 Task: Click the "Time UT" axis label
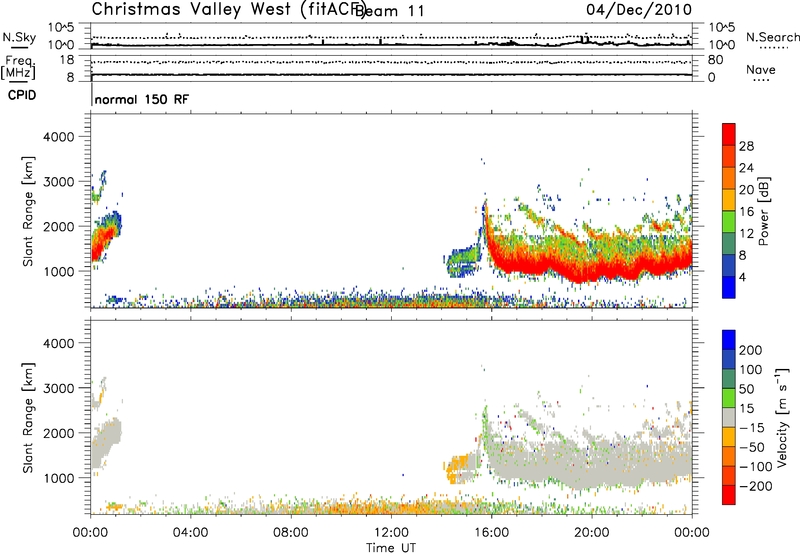tap(391, 548)
